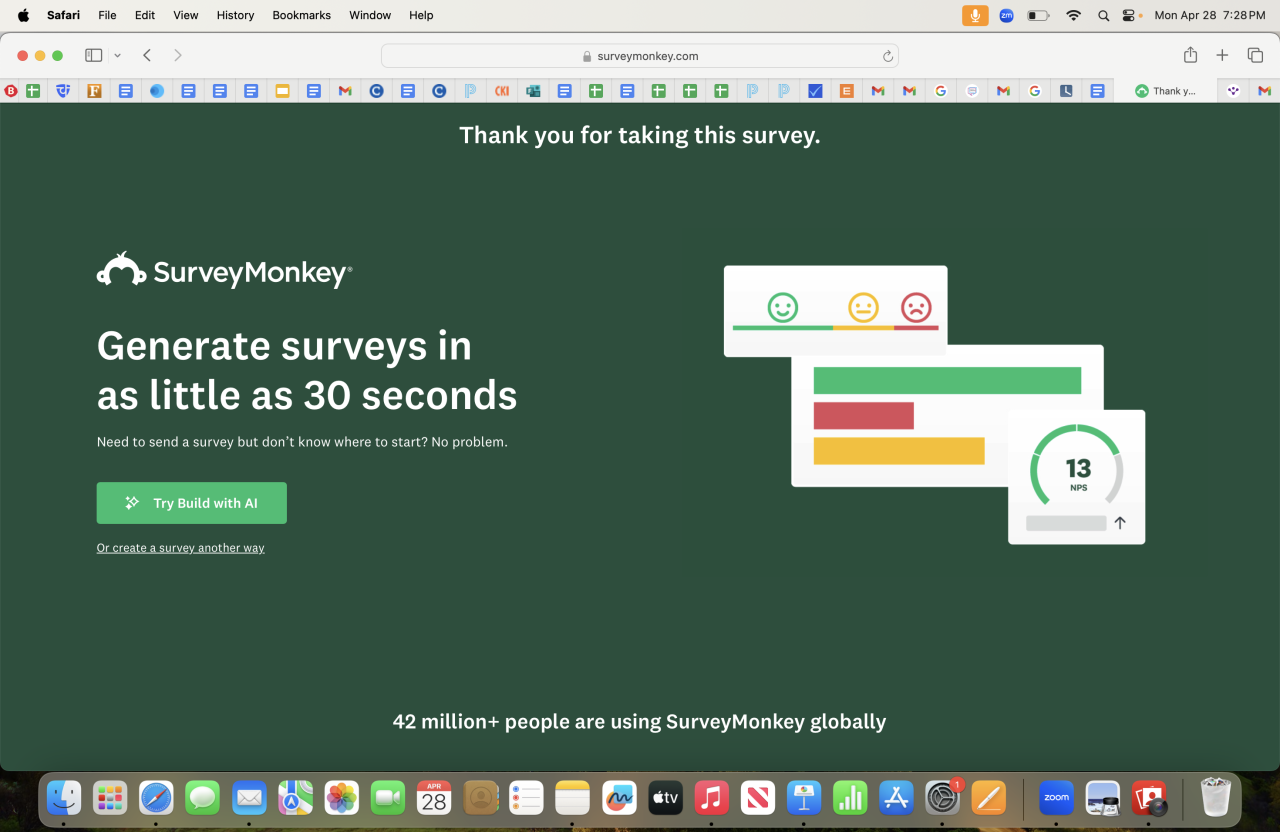Click the '42 million+ people are using SurveyMonkey globally' text
This screenshot has width=1280, height=832.
pyautogui.click(x=640, y=722)
